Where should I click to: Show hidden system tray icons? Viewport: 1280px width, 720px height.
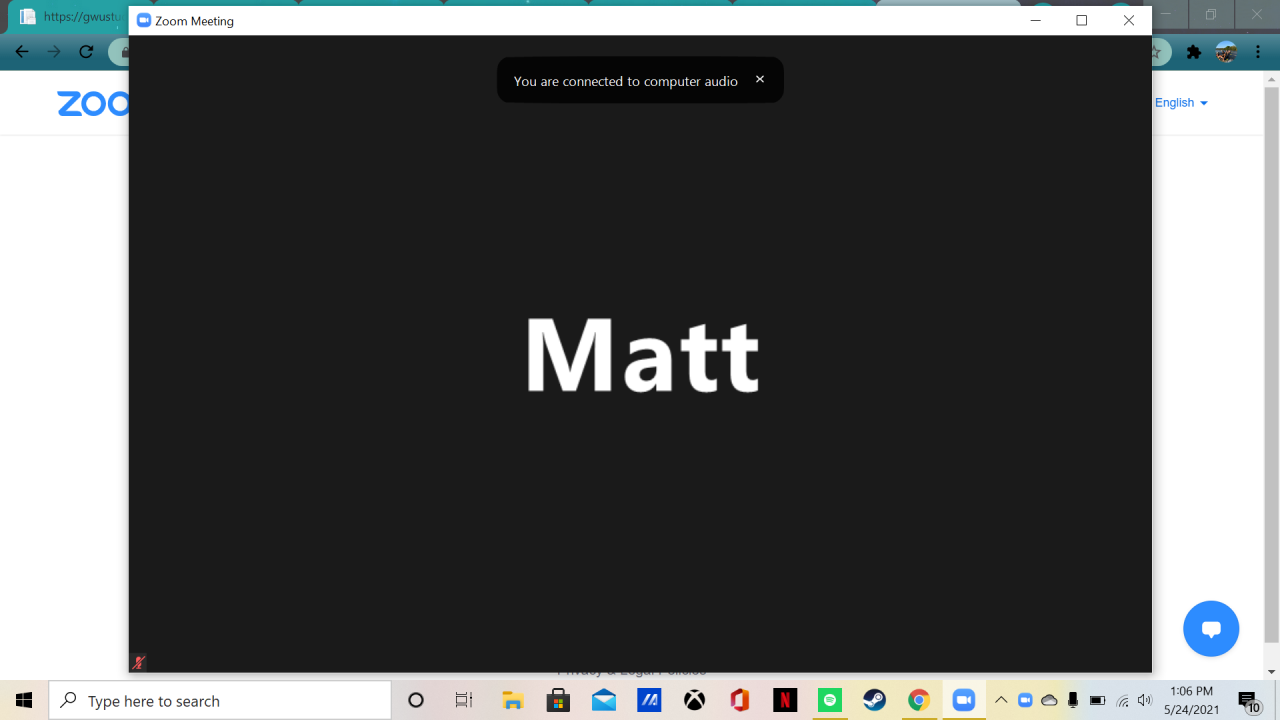[x=1001, y=700]
